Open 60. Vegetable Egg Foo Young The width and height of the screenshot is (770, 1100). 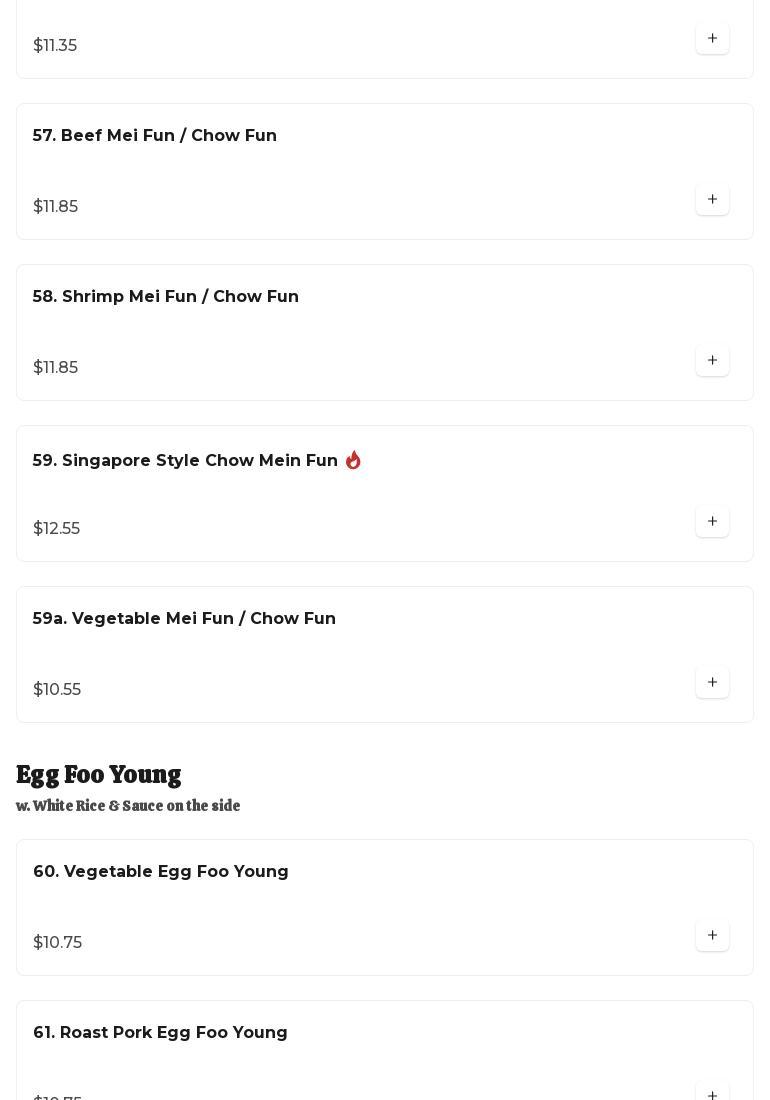click(x=161, y=872)
